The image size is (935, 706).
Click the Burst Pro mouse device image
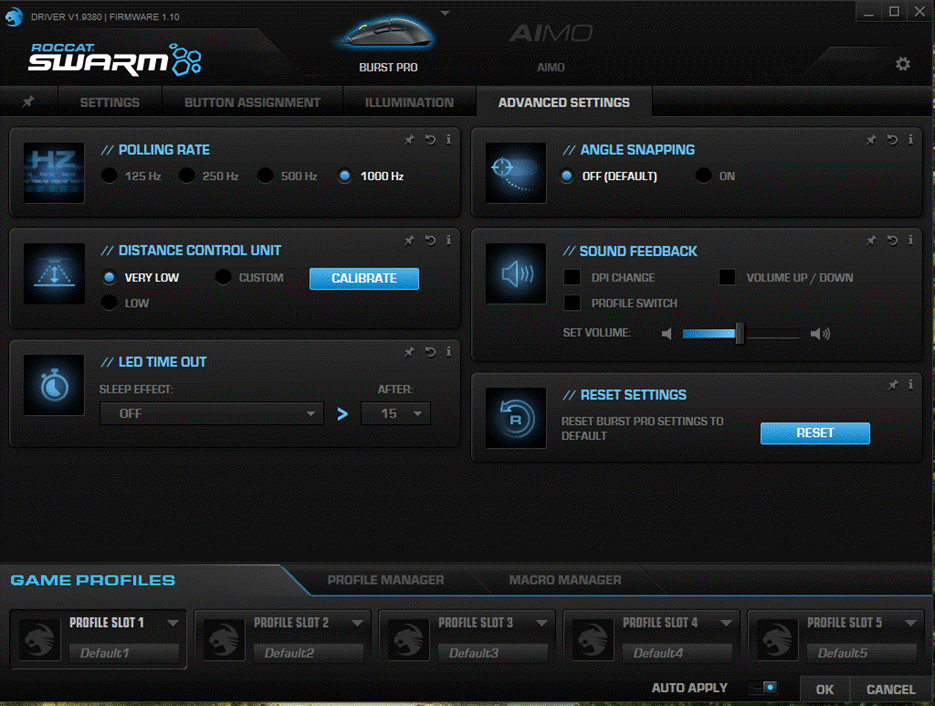tap(386, 33)
